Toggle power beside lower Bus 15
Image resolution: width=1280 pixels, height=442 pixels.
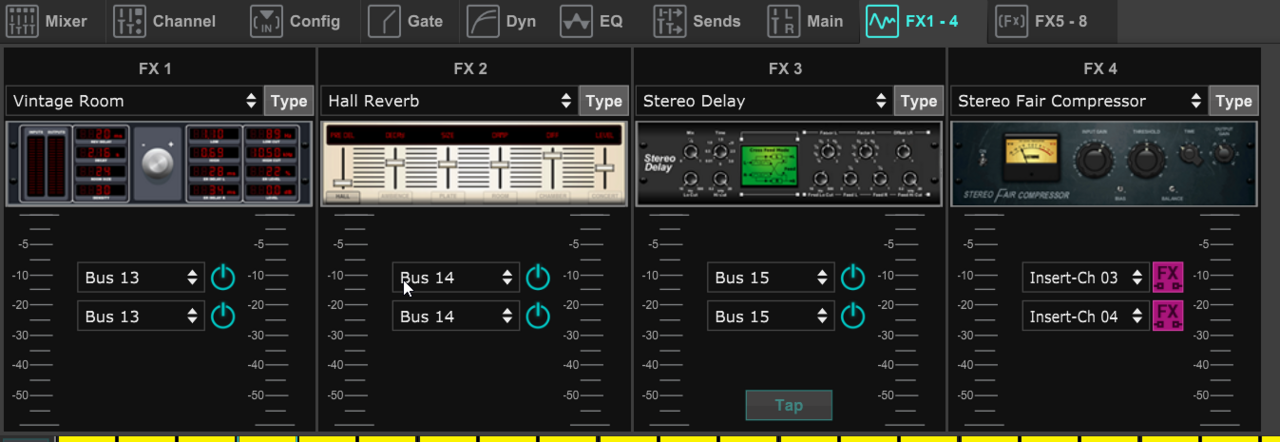(x=853, y=316)
